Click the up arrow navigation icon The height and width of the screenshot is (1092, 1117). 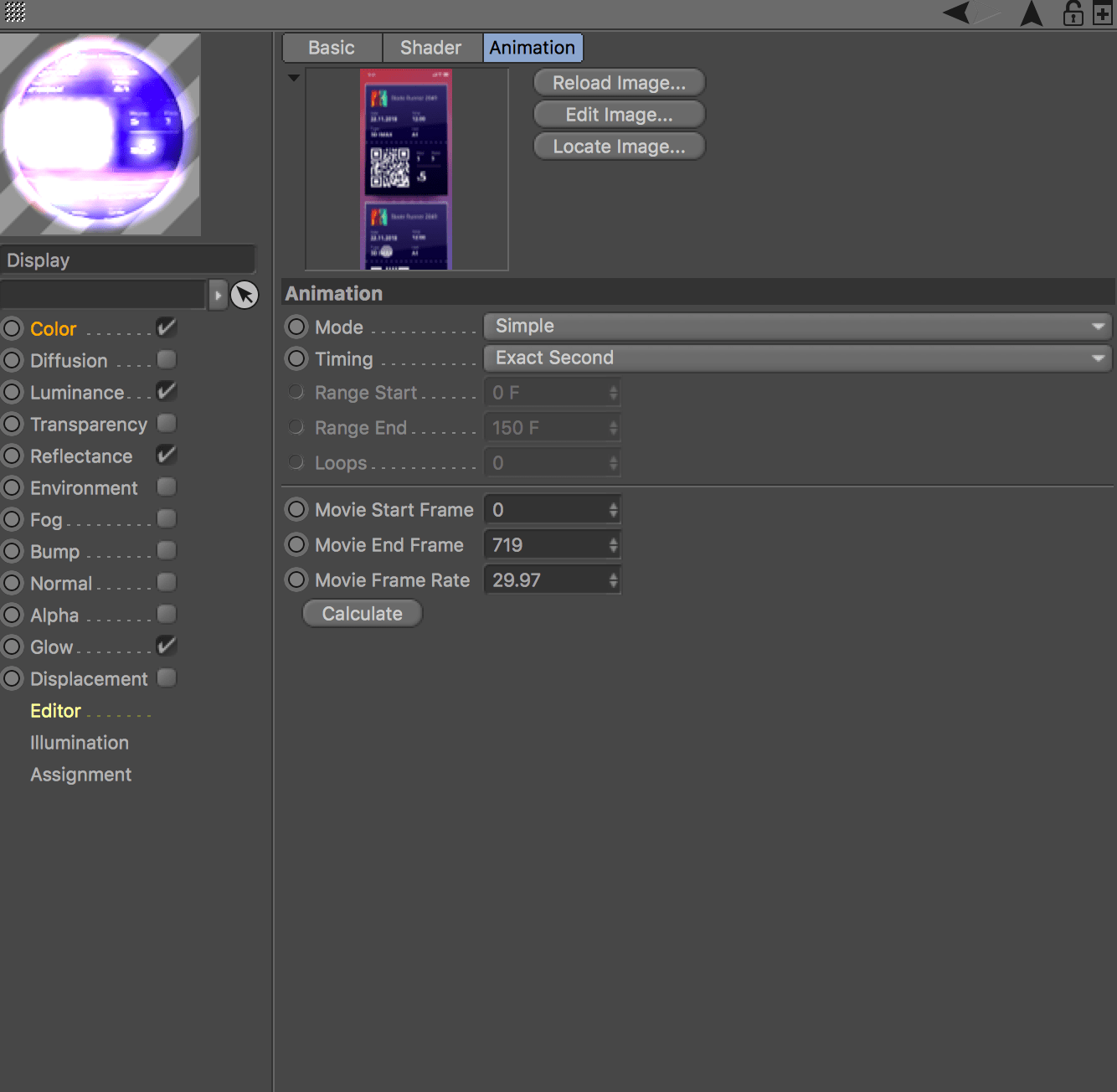(x=1032, y=13)
